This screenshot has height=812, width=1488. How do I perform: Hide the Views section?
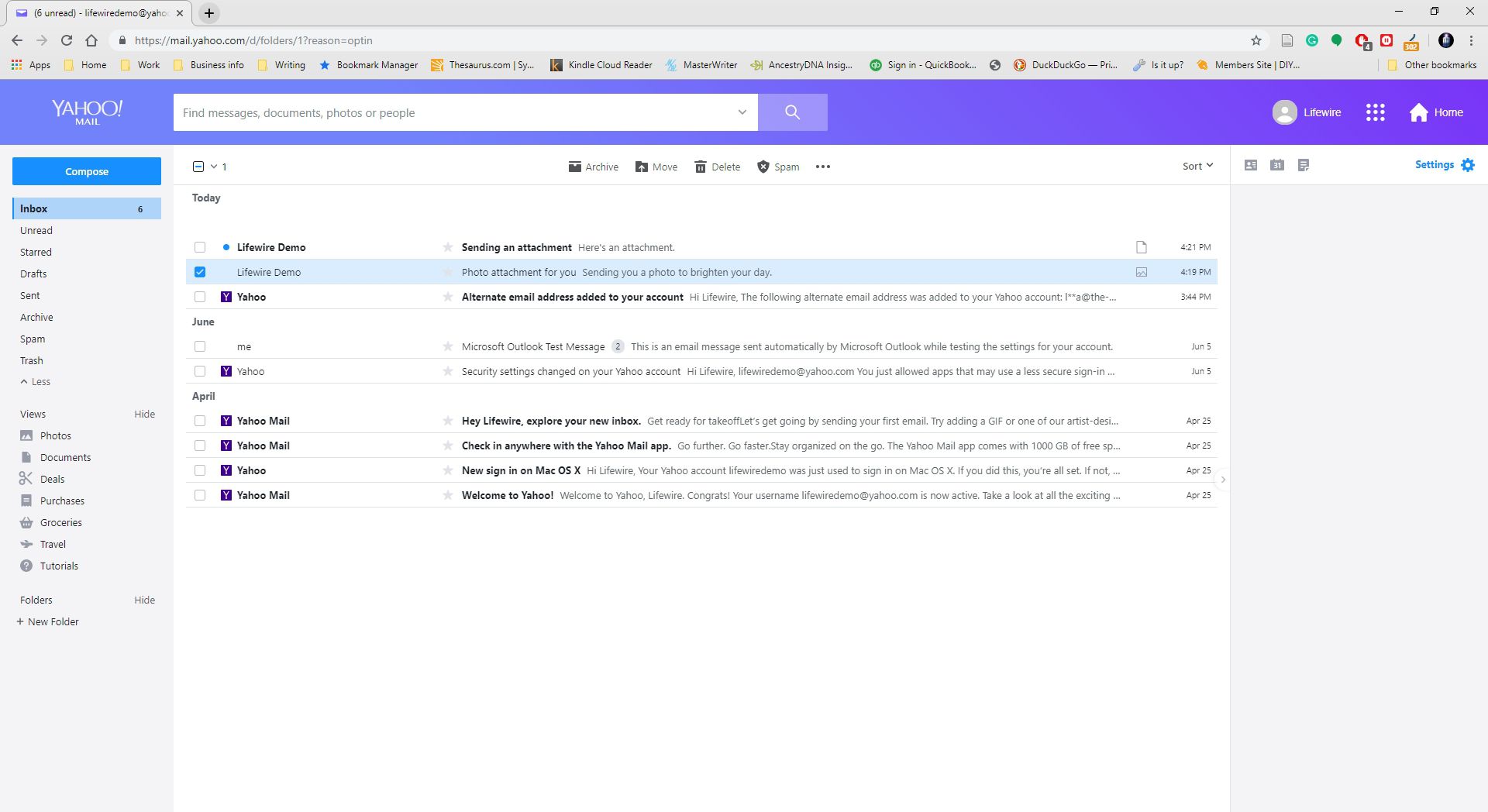pos(144,414)
